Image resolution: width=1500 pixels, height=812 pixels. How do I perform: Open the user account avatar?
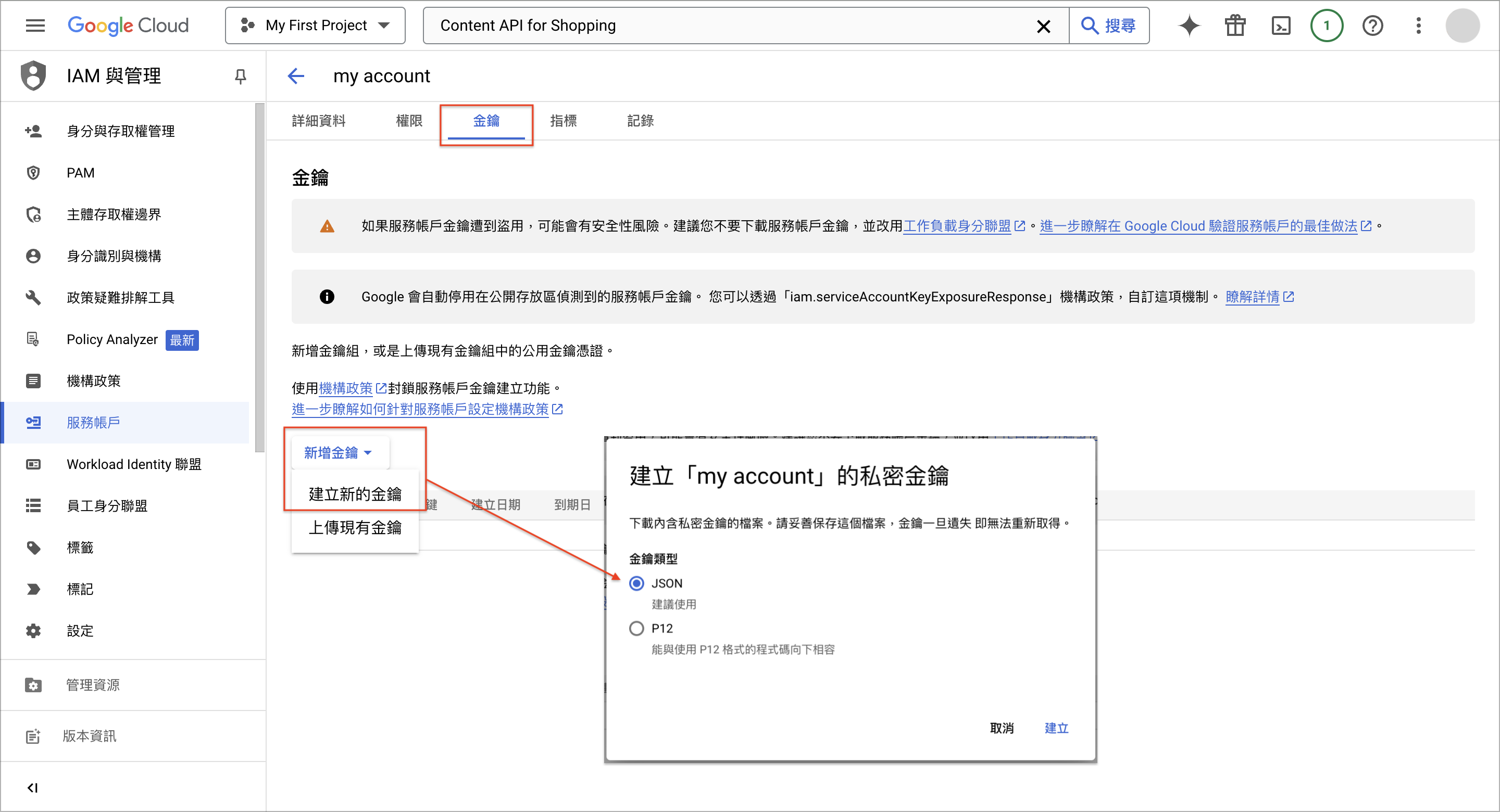(x=1462, y=26)
